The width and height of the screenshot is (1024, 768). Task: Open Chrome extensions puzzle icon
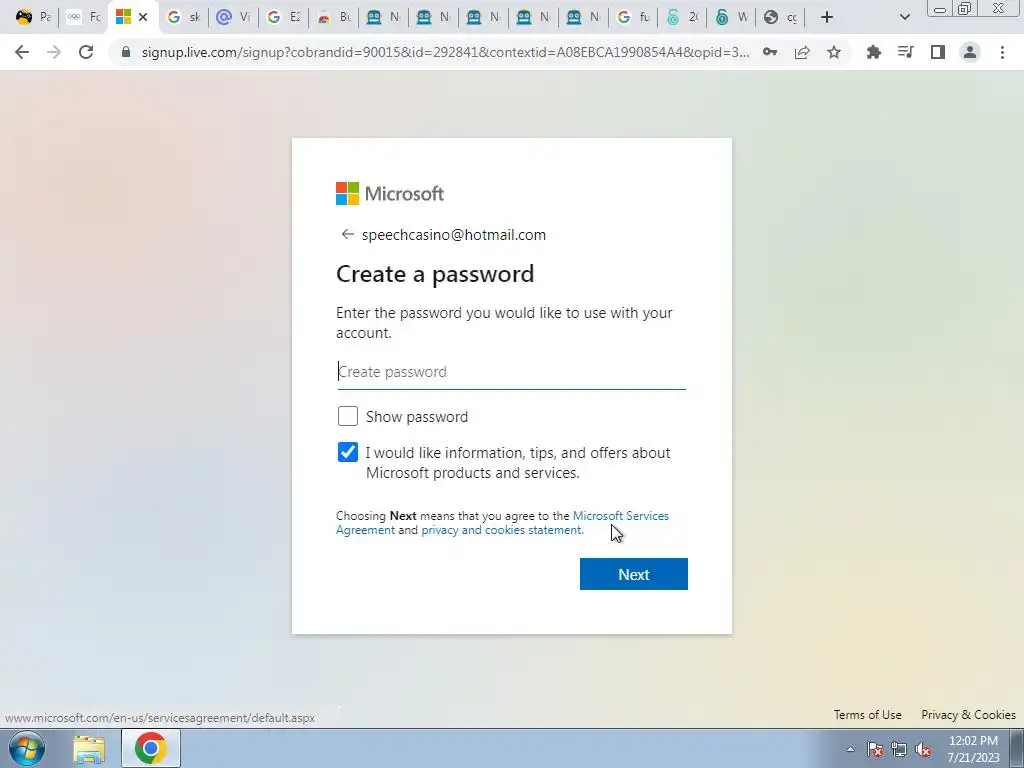pyautogui.click(x=873, y=52)
